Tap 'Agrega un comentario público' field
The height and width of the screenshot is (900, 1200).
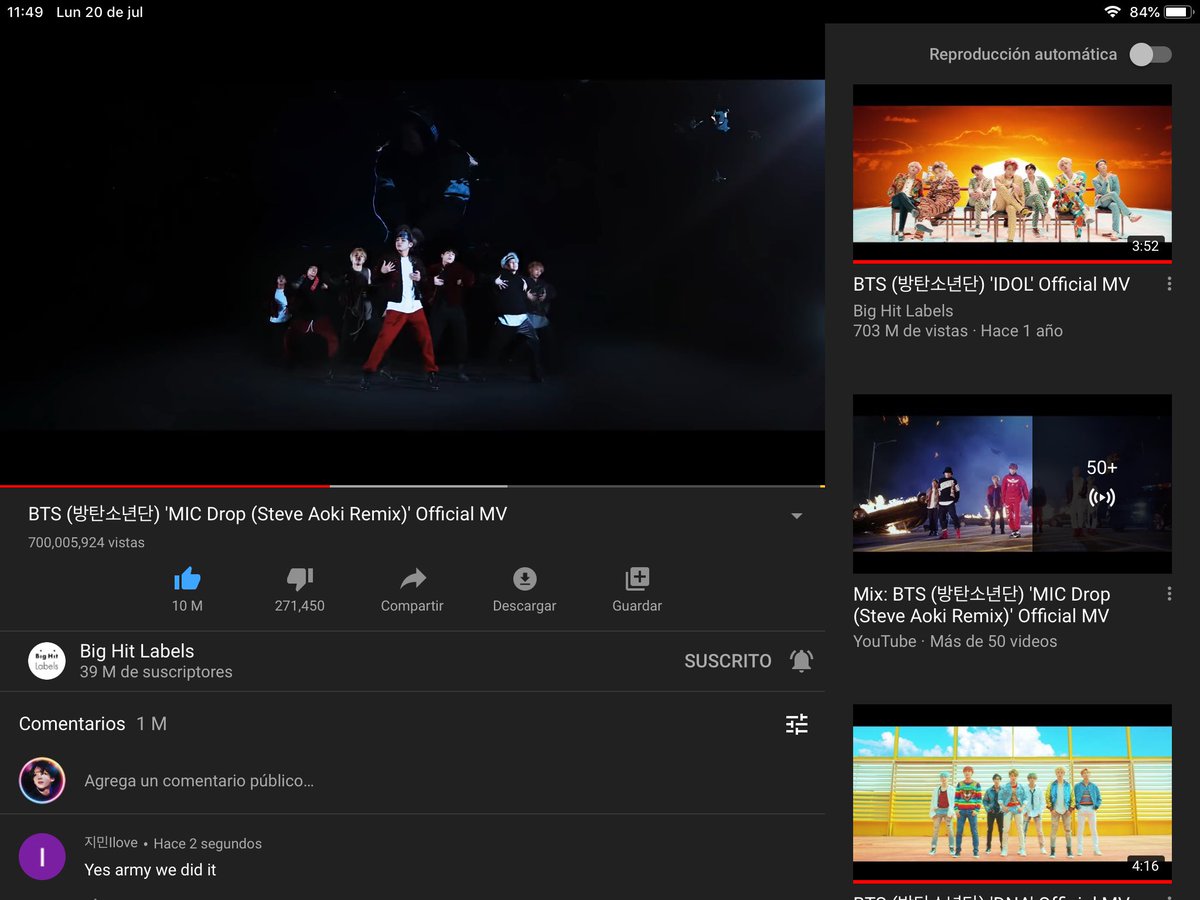[x=199, y=781]
